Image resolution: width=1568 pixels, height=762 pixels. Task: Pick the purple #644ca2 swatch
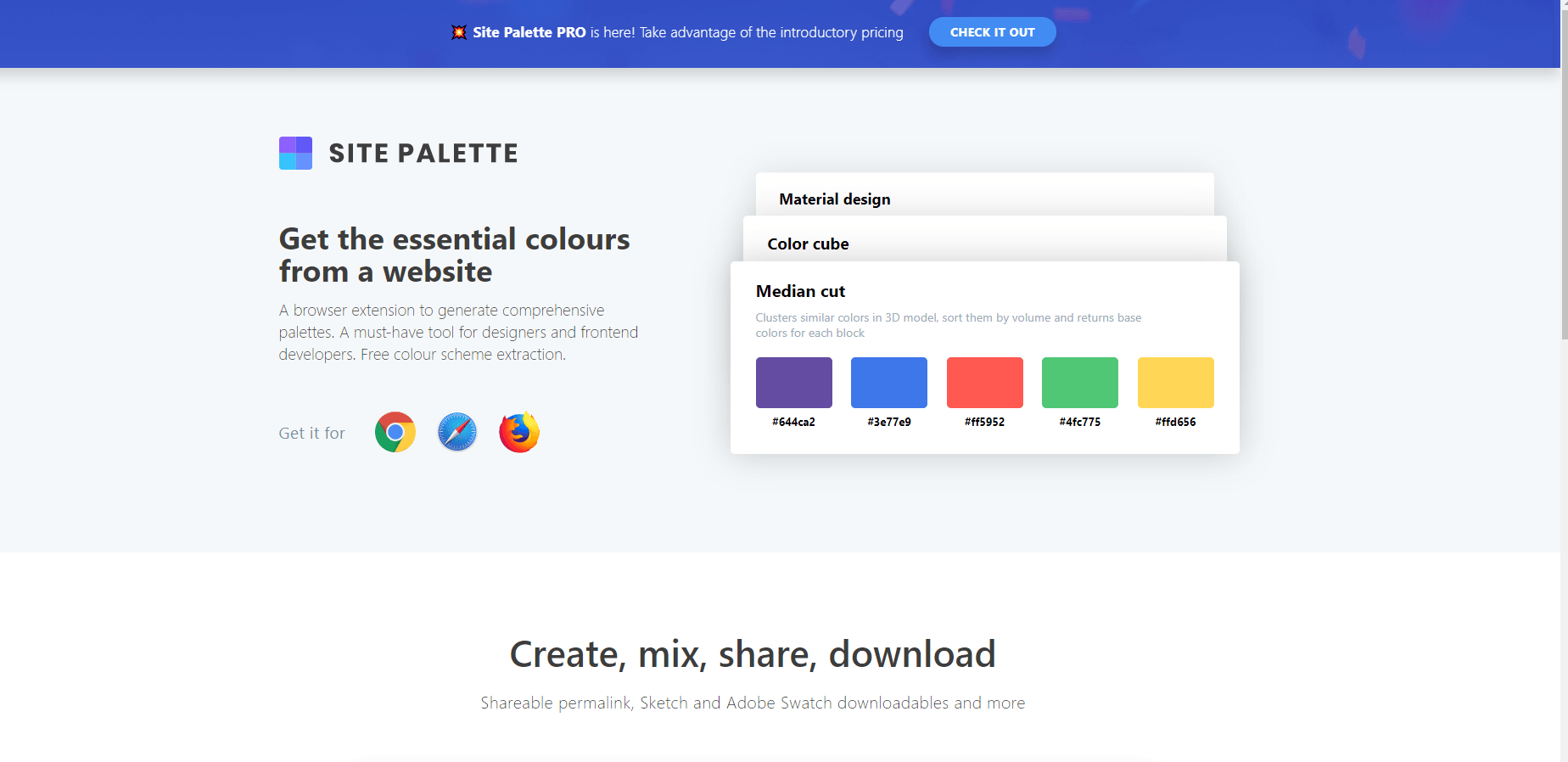tap(794, 383)
